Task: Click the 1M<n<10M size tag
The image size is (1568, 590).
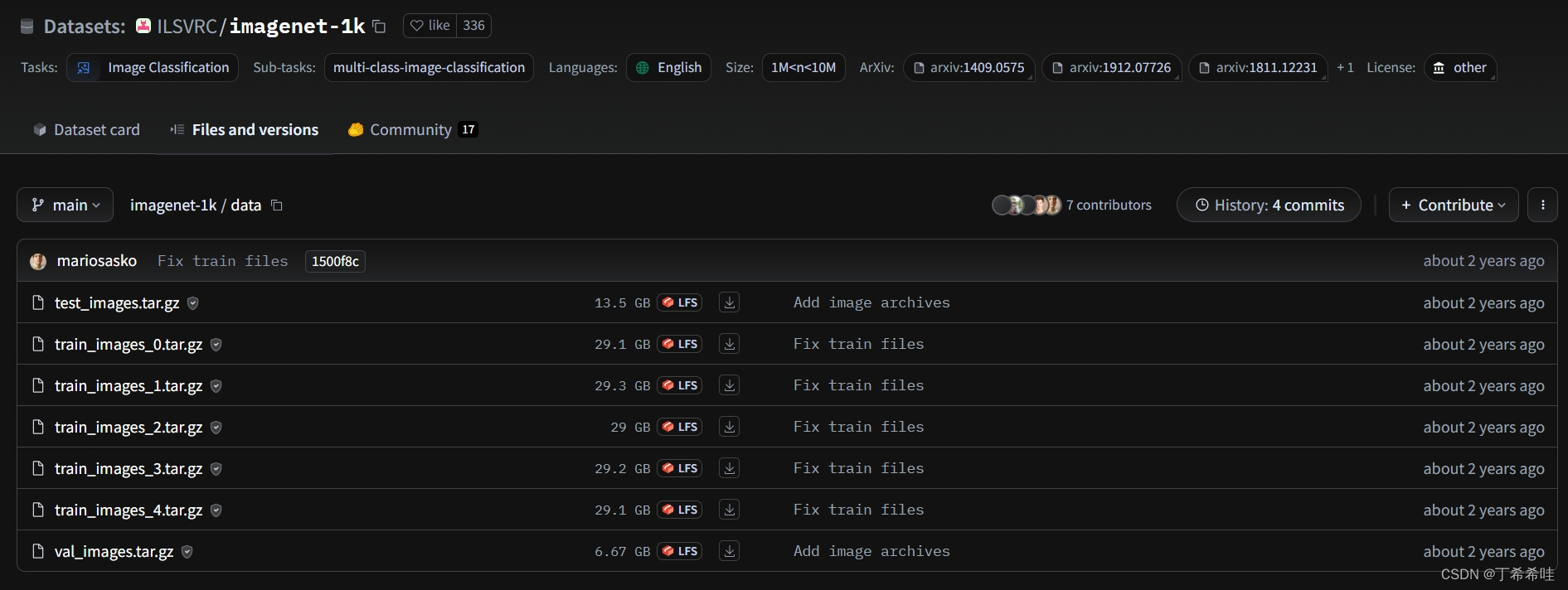Action: coord(803,68)
